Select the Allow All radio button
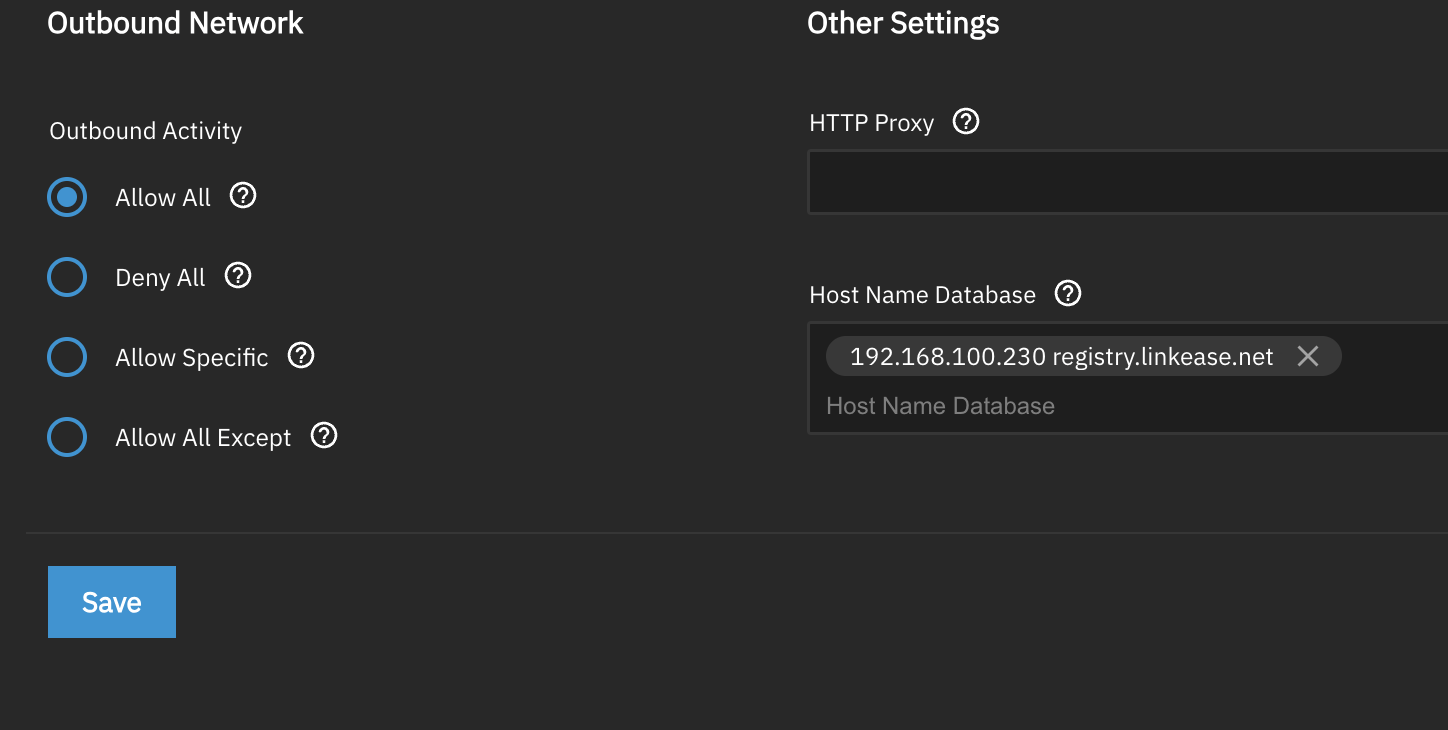 point(67,197)
